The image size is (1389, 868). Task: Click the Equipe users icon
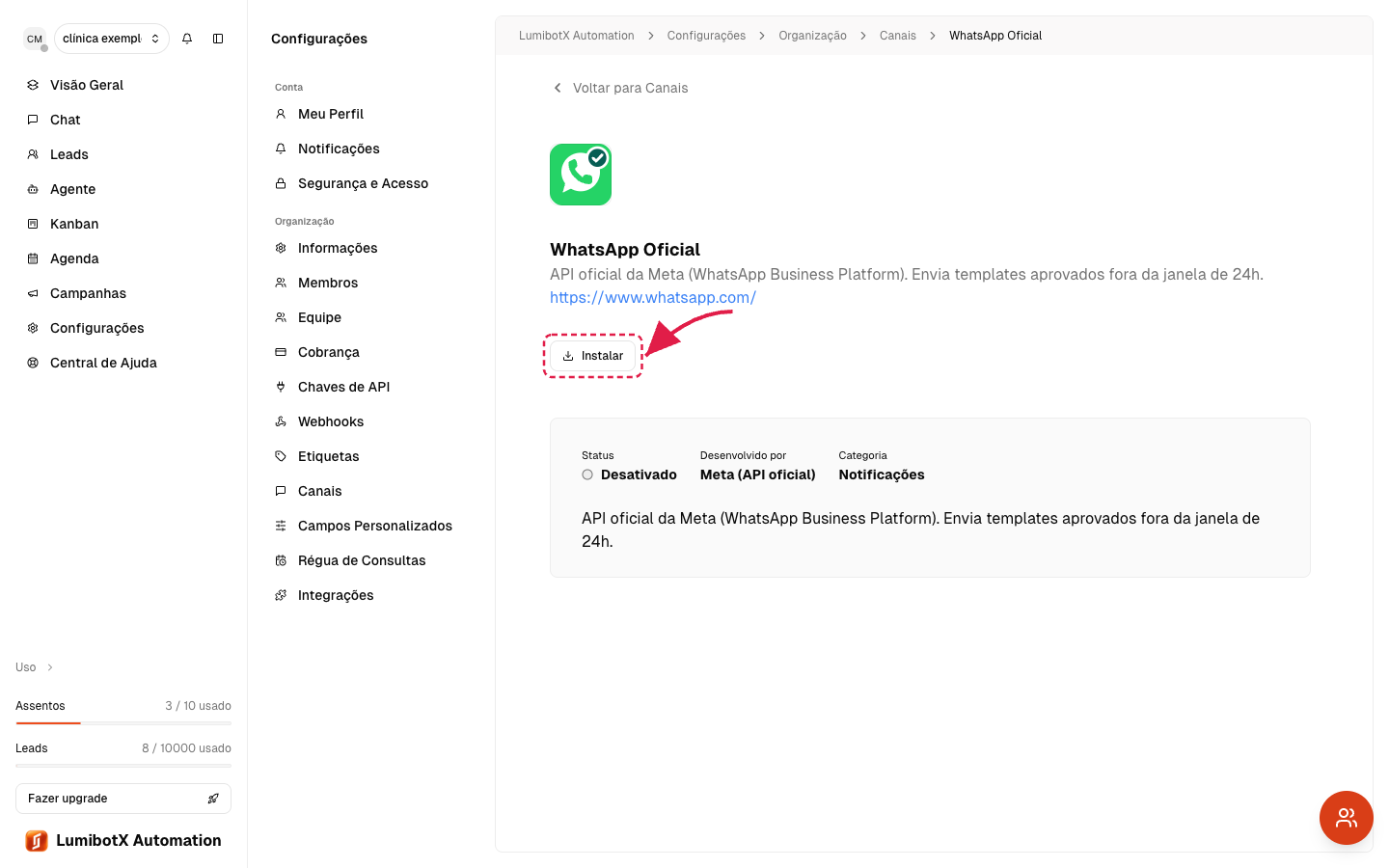[281, 317]
